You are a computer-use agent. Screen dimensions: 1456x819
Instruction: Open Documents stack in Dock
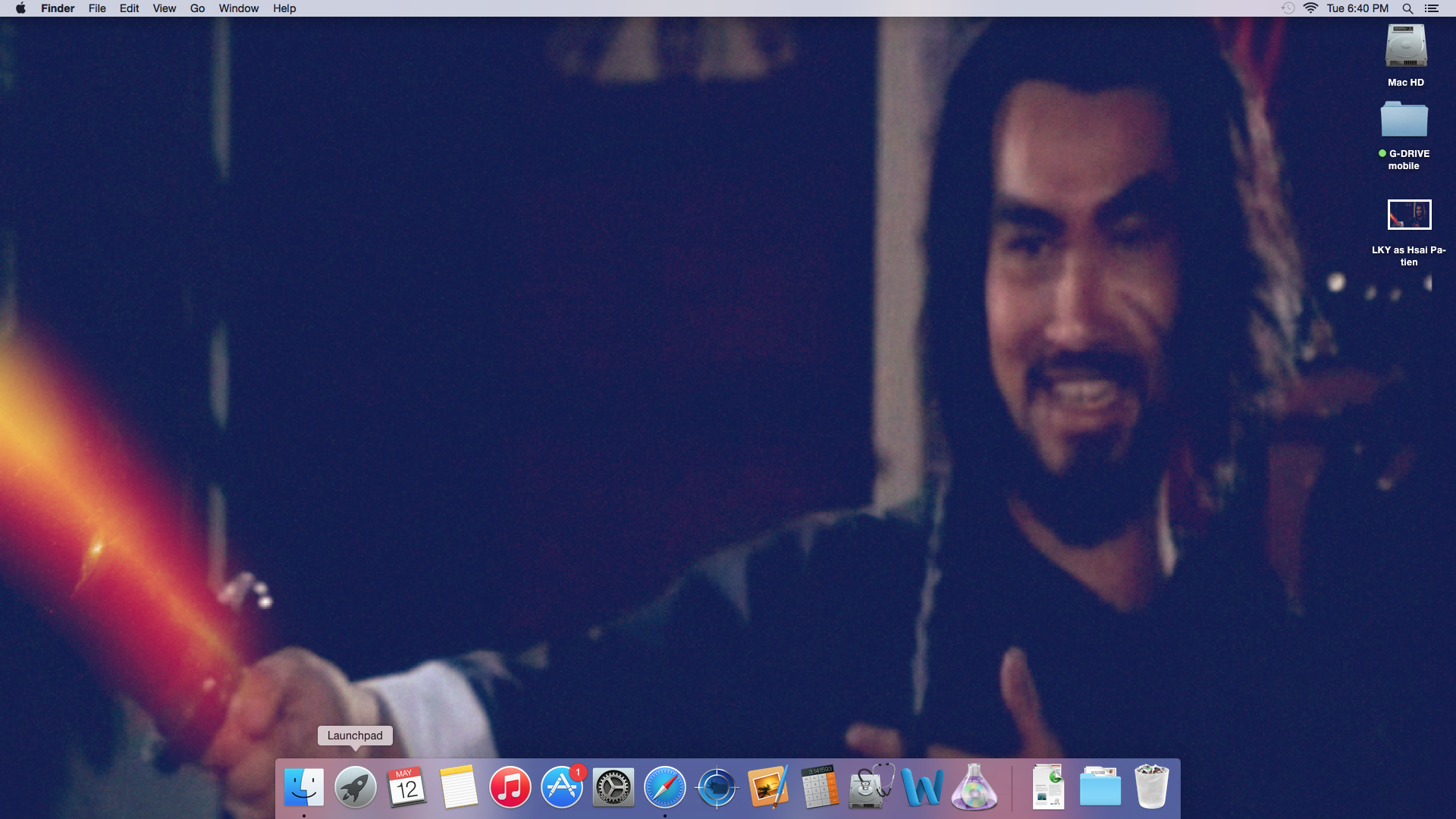coord(1049,787)
